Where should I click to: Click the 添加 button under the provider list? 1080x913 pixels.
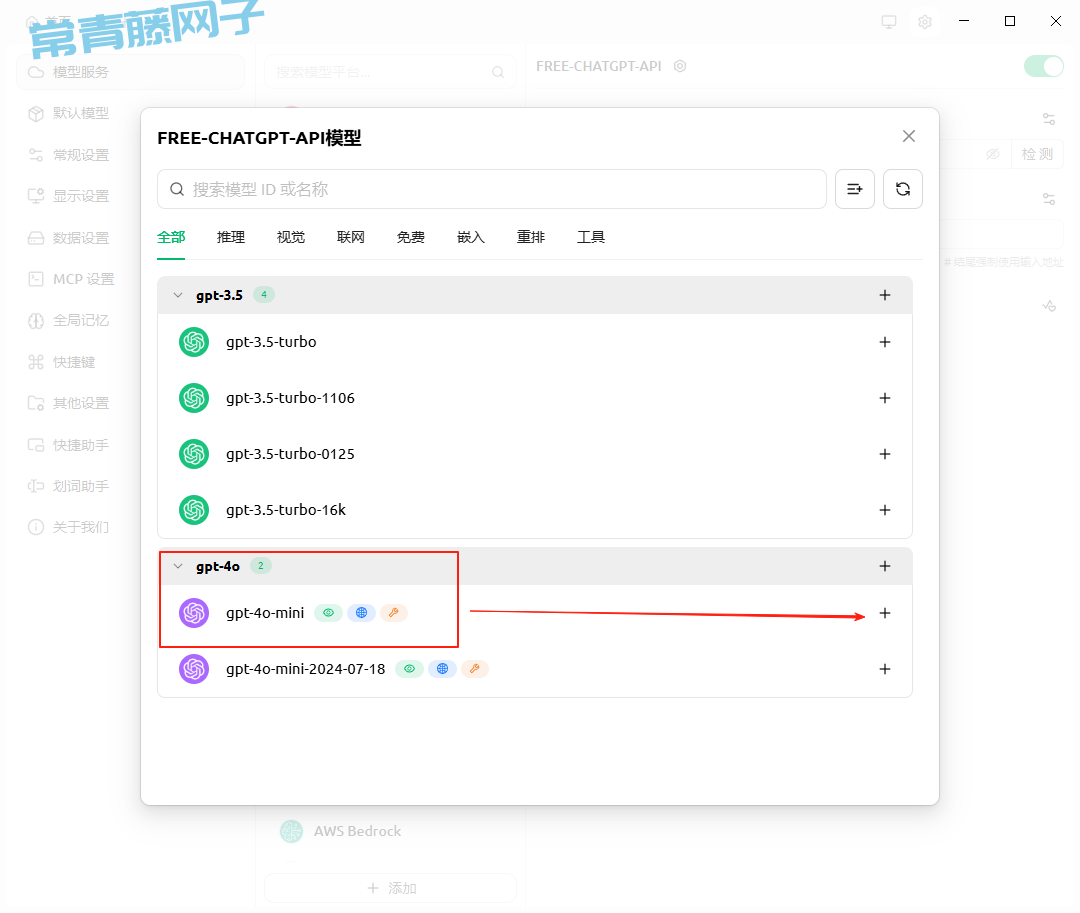[x=391, y=888]
